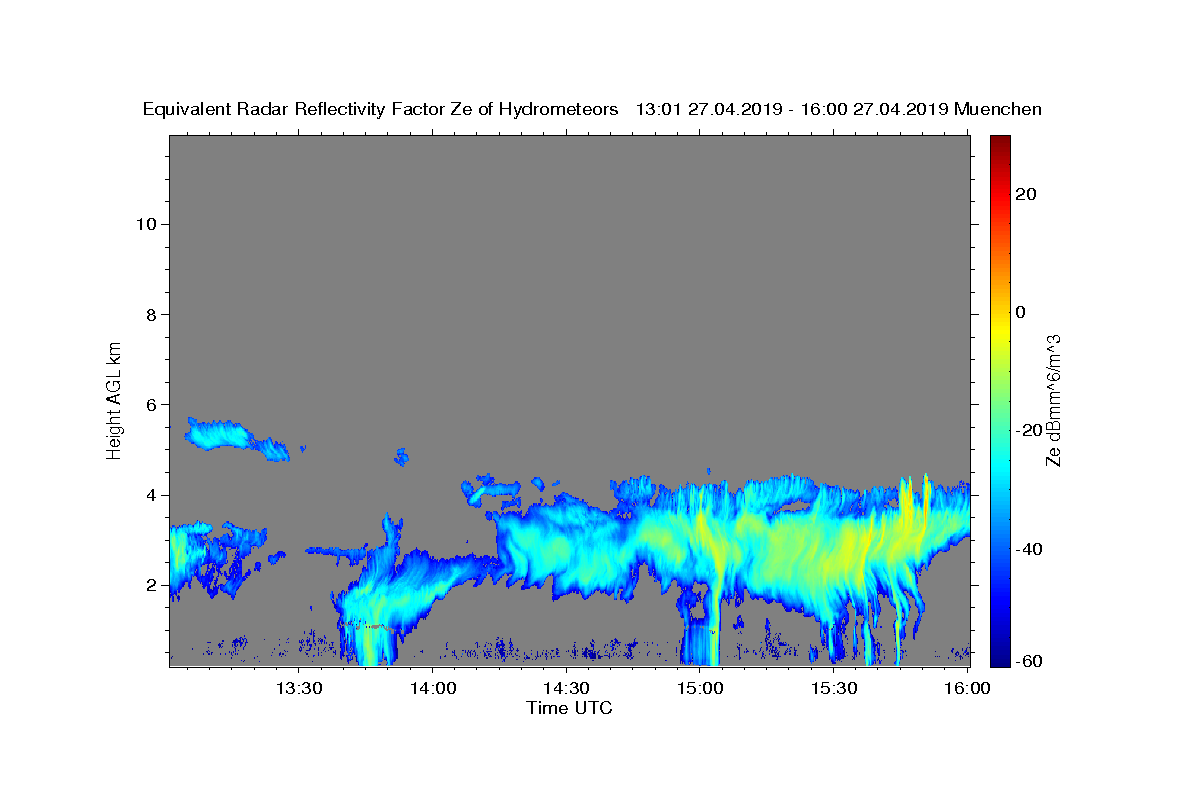Click the colorbar label '-20'
1200x800 pixels.
(x=1030, y=430)
